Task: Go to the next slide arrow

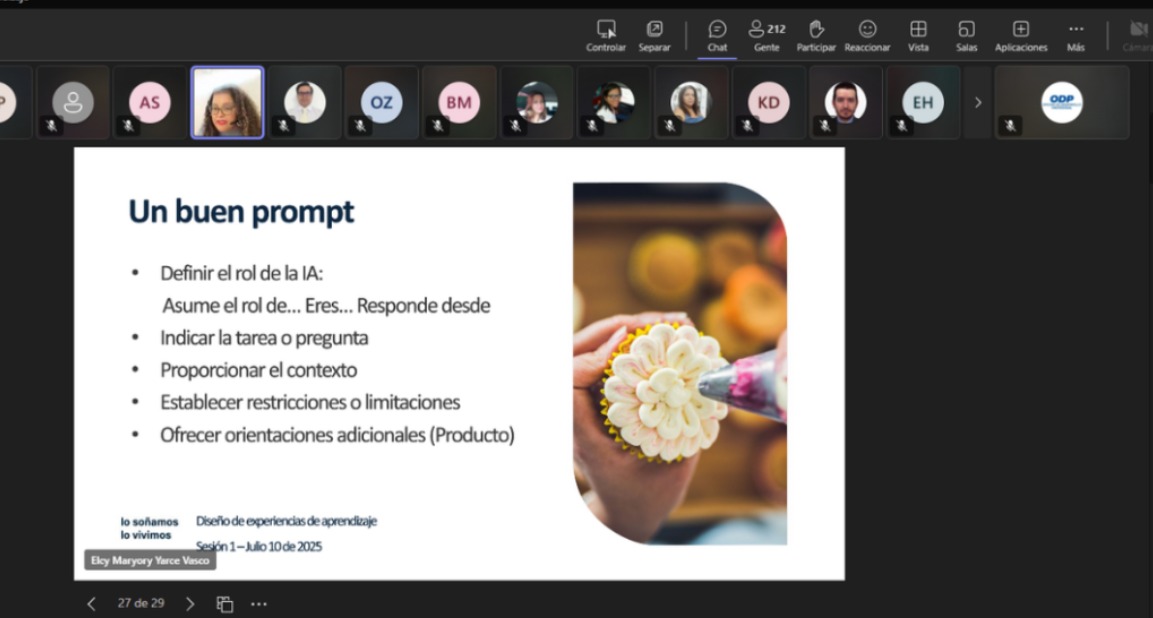Action: point(190,604)
